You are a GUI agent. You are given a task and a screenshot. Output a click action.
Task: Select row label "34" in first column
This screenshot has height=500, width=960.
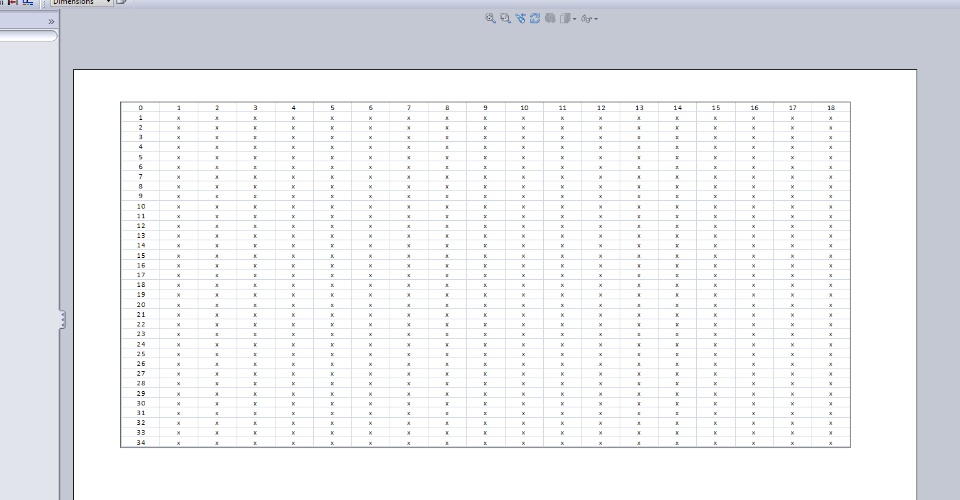(x=141, y=442)
